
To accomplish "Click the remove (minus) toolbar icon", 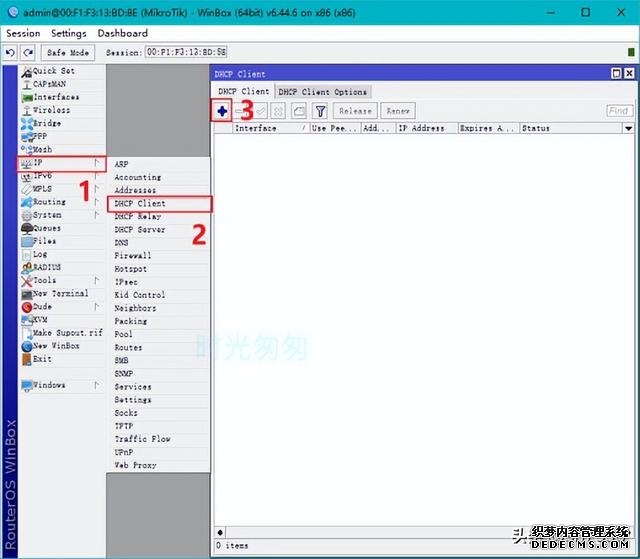I will [240, 111].
